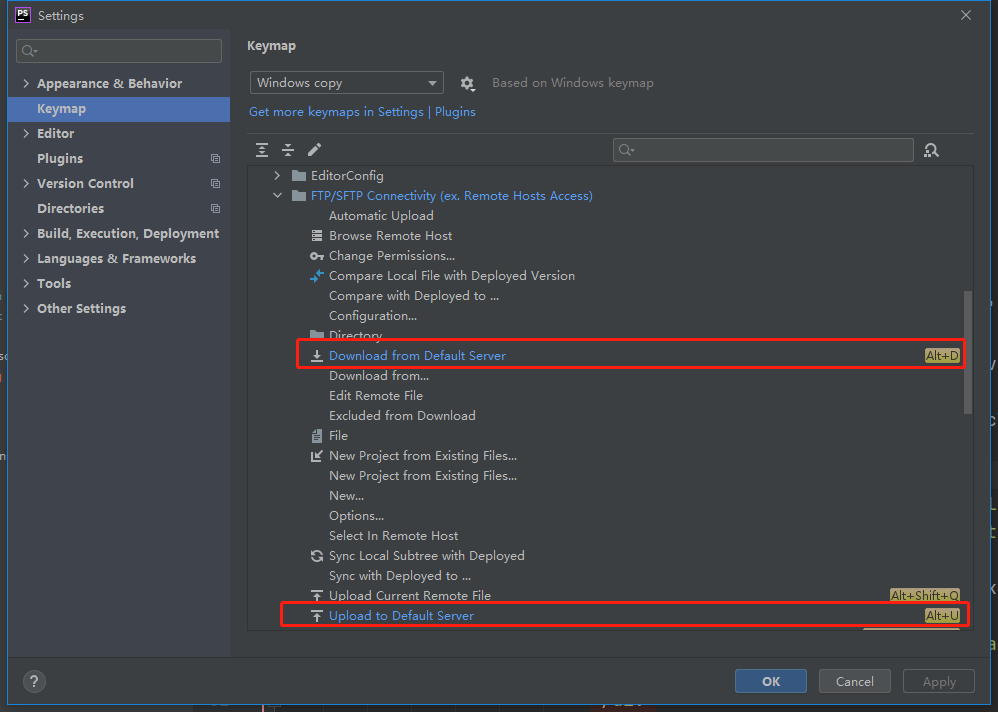Viewport: 998px width, 712px height.
Task: Click the Alt+U shortcut badge
Action: [x=942, y=616]
